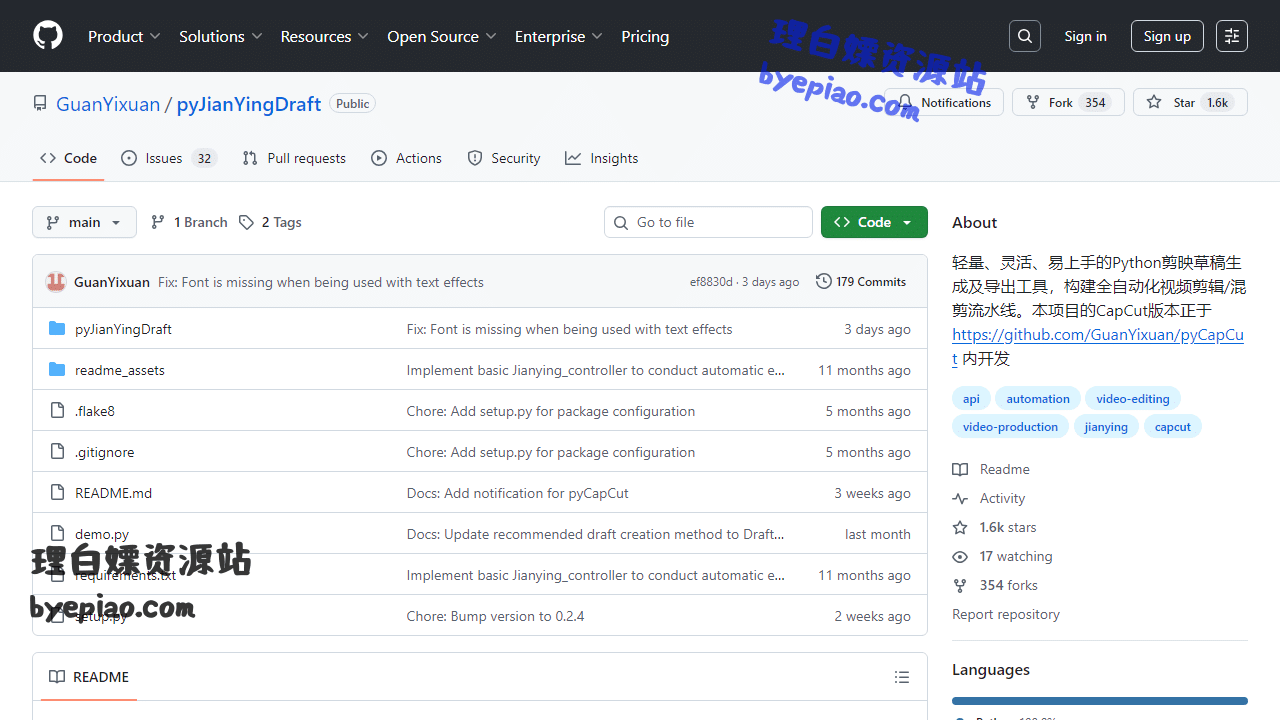Viewport: 1280px width, 720px height.
Task: Expand the Solutions menu
Action: [x=220, y=36]
